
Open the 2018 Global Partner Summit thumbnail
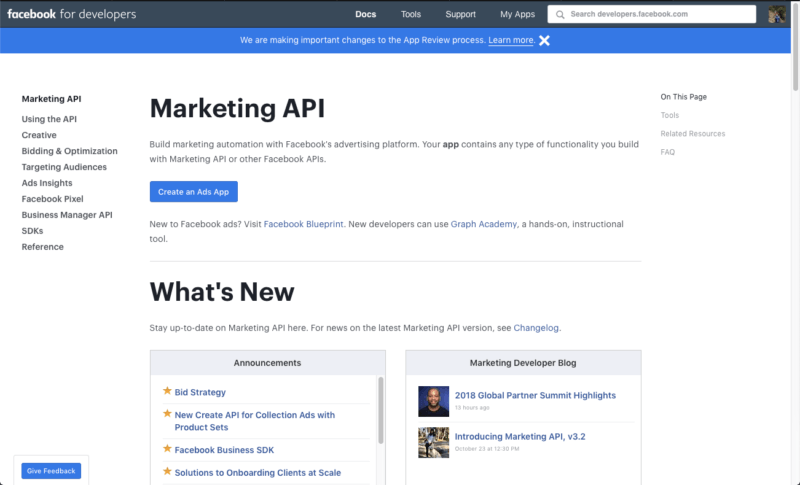433,401
